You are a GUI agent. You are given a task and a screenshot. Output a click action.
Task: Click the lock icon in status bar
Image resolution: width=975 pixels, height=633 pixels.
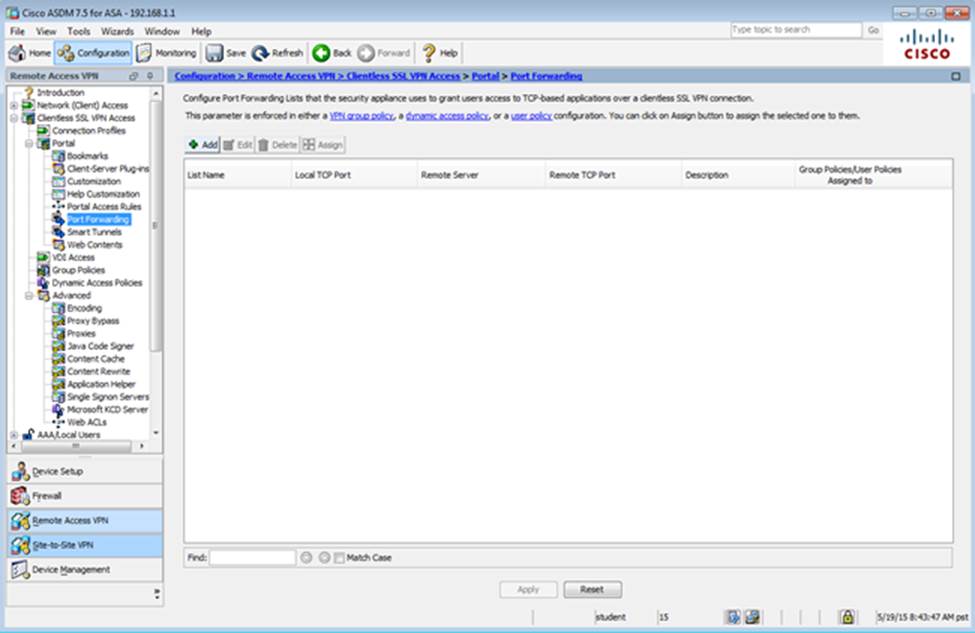(x=846, y=617)
